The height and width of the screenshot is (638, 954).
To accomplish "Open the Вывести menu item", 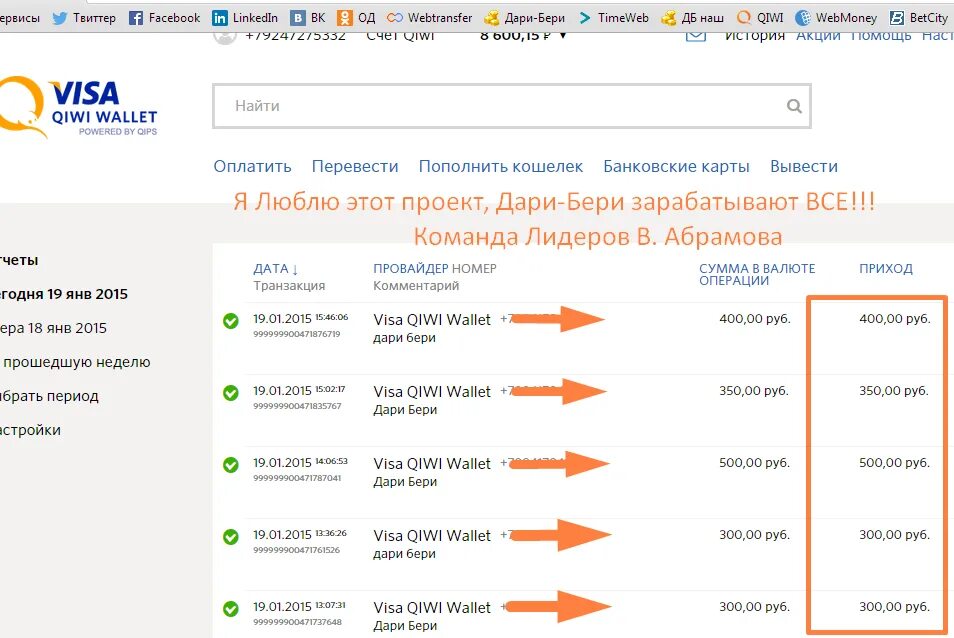I will click(x=804, y=166).
